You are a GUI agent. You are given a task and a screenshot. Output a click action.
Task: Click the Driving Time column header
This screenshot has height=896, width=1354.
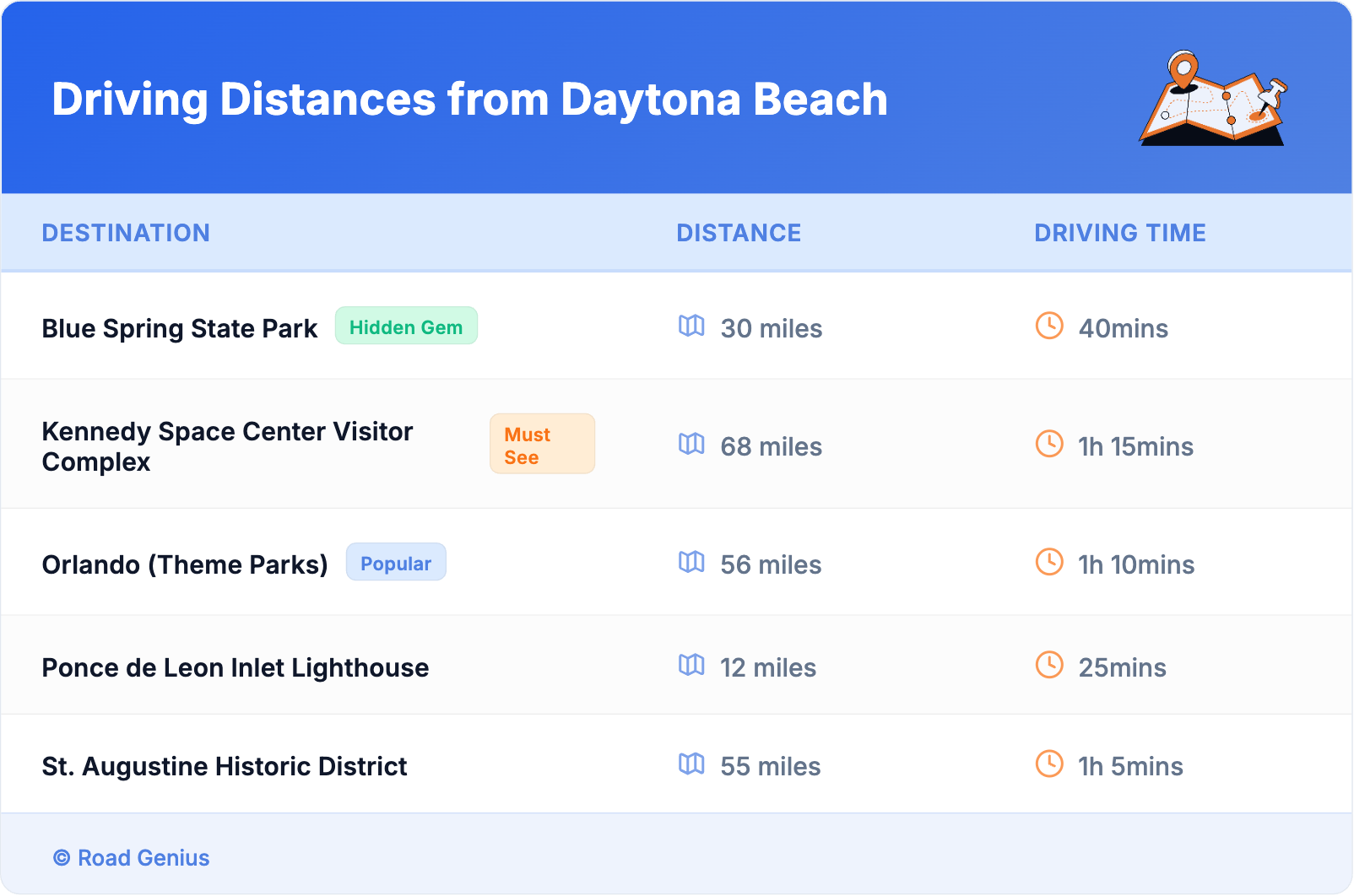coord(1120,233)
